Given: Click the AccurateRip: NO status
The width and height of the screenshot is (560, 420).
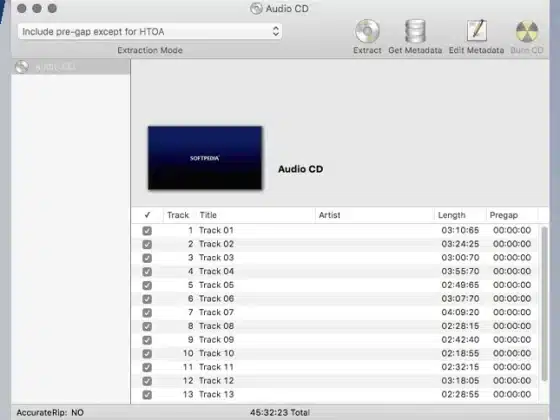Looking at the screenshot, I should (x=50, y=412).
